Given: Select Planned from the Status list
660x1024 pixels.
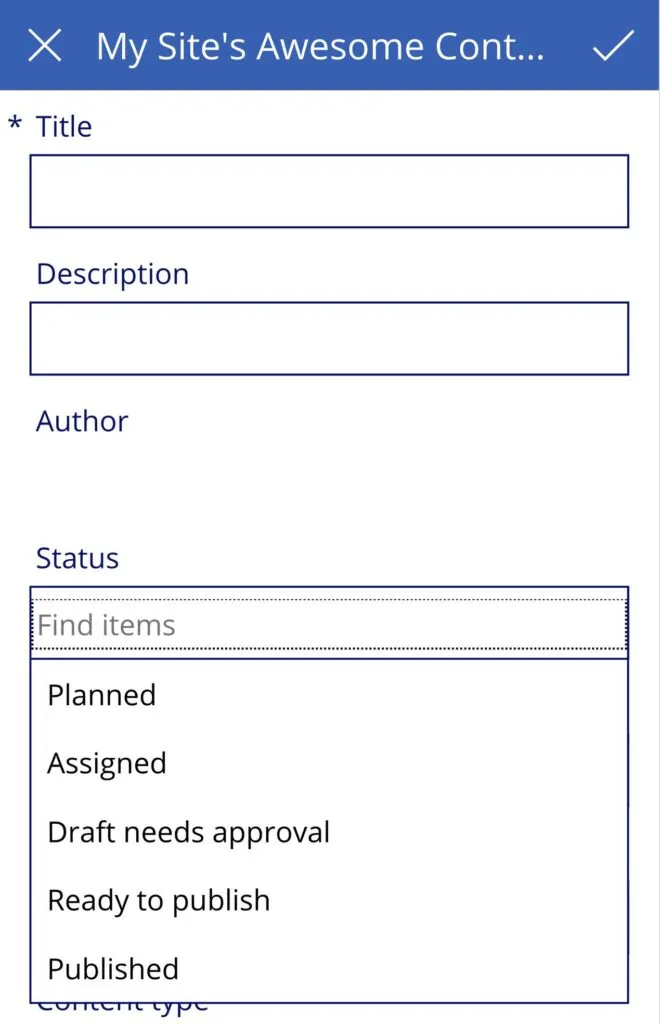Looking at the screenshot, I should (x=102, y=695).
